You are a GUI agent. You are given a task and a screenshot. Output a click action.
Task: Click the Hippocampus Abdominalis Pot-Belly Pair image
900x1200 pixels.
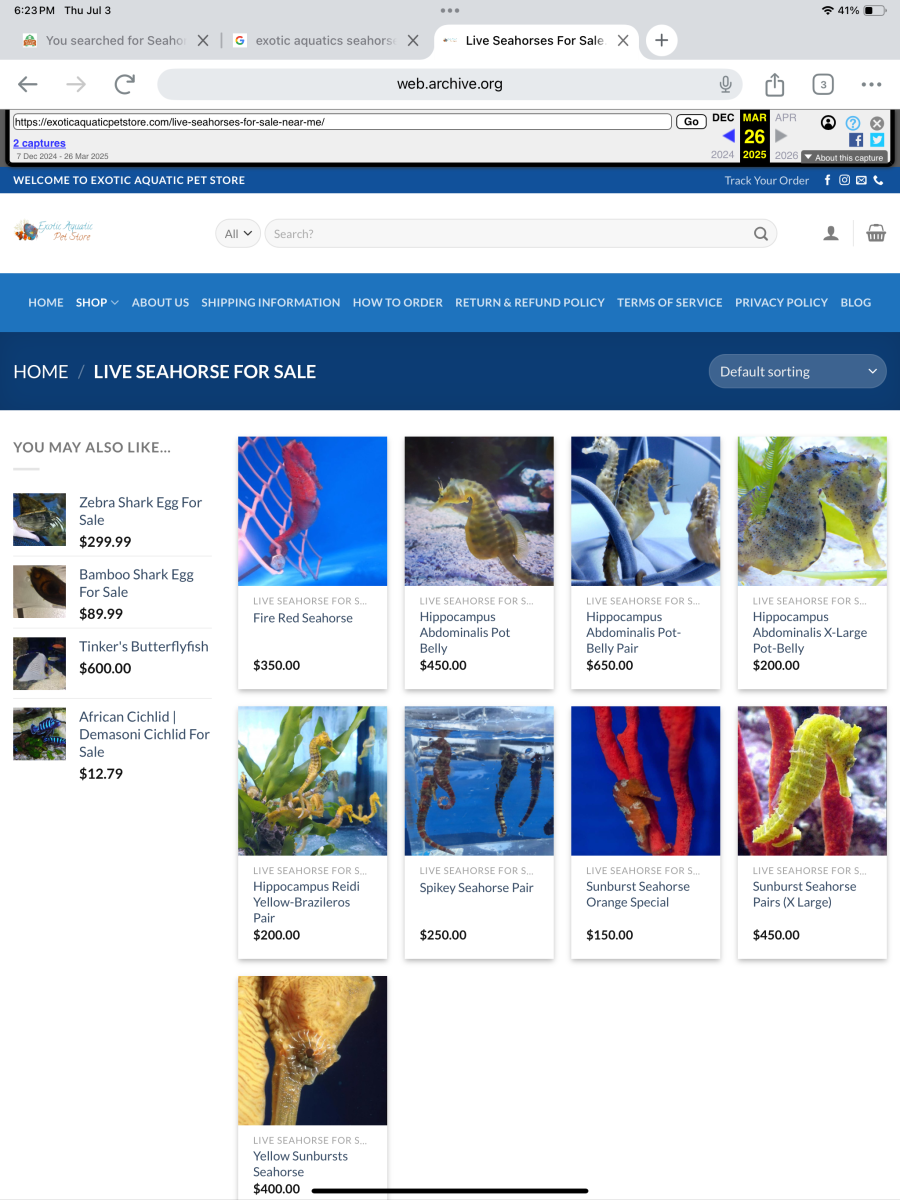pos(645,511)
